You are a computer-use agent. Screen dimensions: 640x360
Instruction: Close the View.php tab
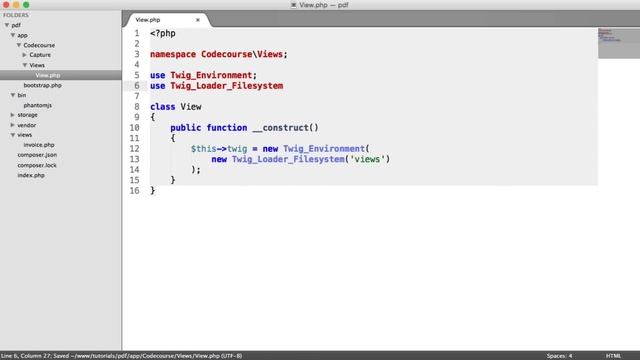click(198, 20)
